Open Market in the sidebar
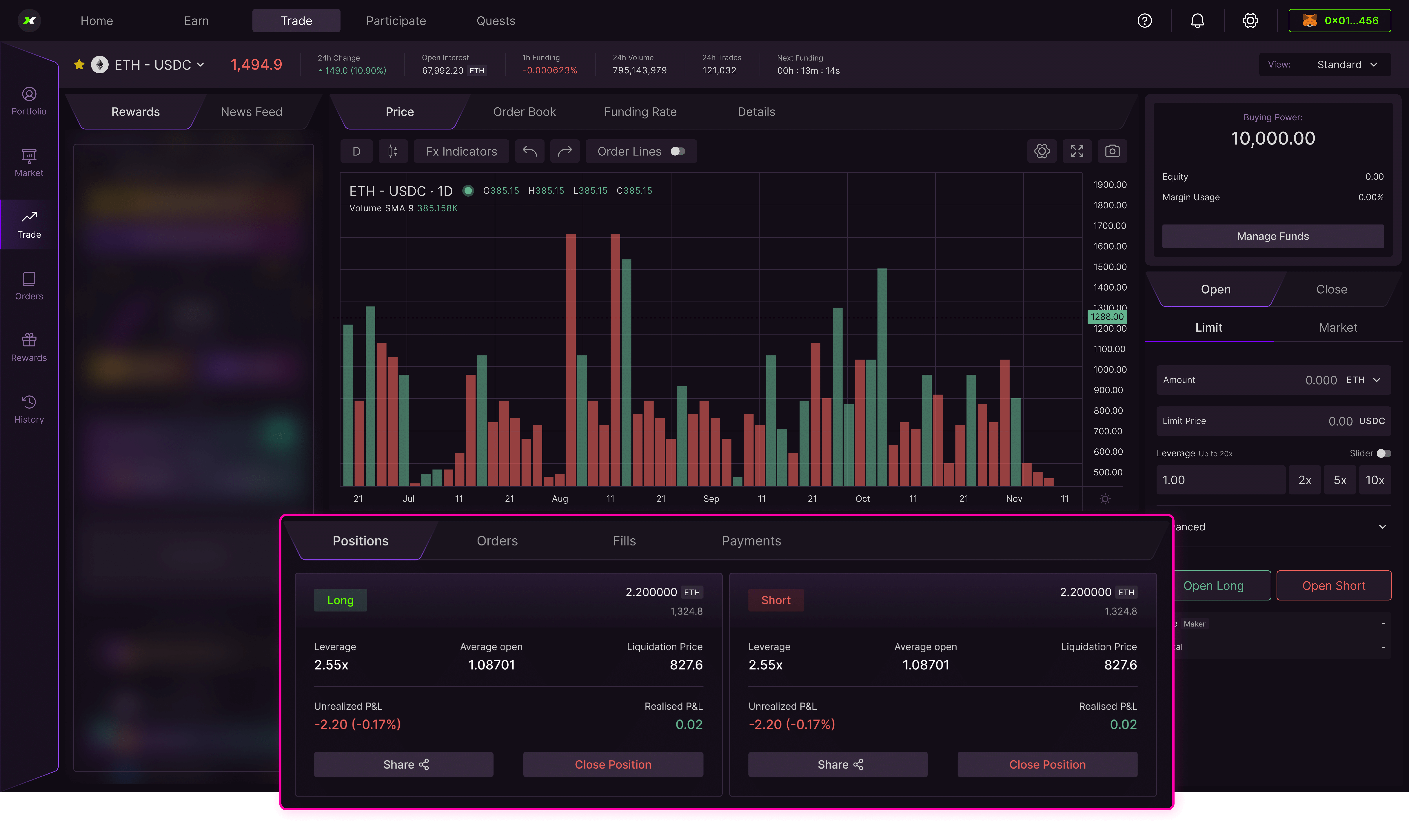1409x840 pixels. (x=29, y=163)
